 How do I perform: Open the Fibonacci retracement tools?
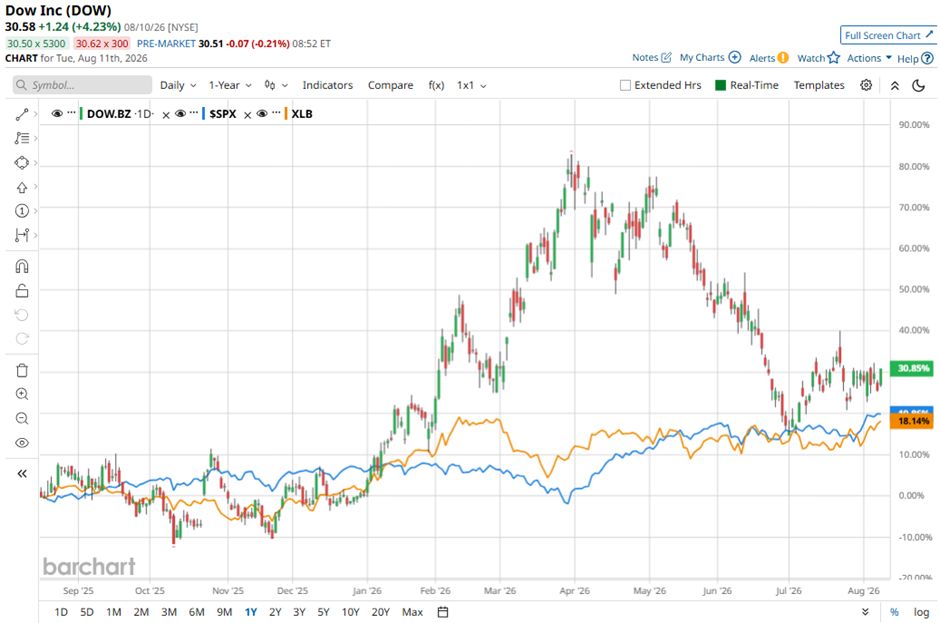22,138
